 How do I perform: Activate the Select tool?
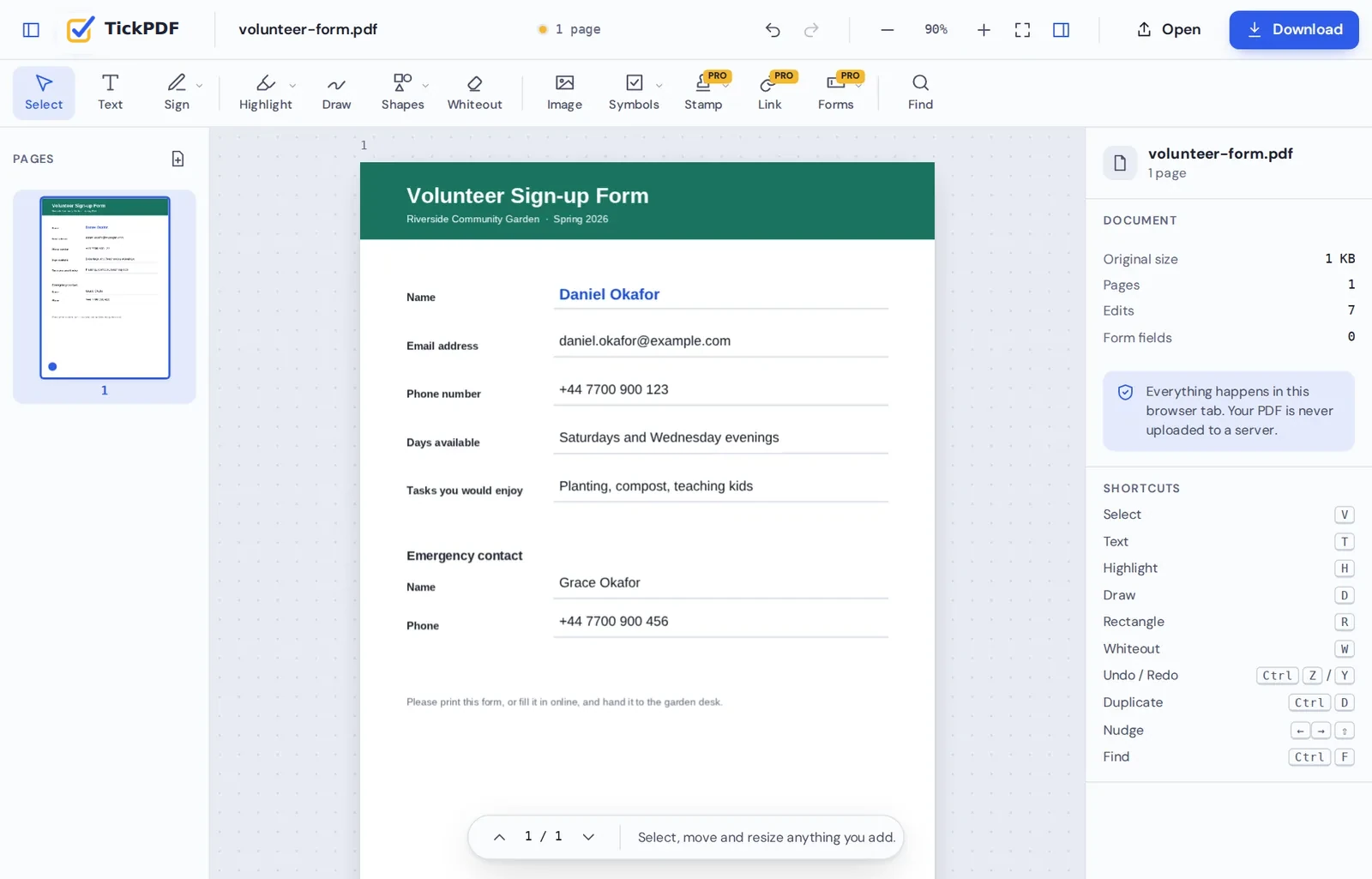pos(44,93)
